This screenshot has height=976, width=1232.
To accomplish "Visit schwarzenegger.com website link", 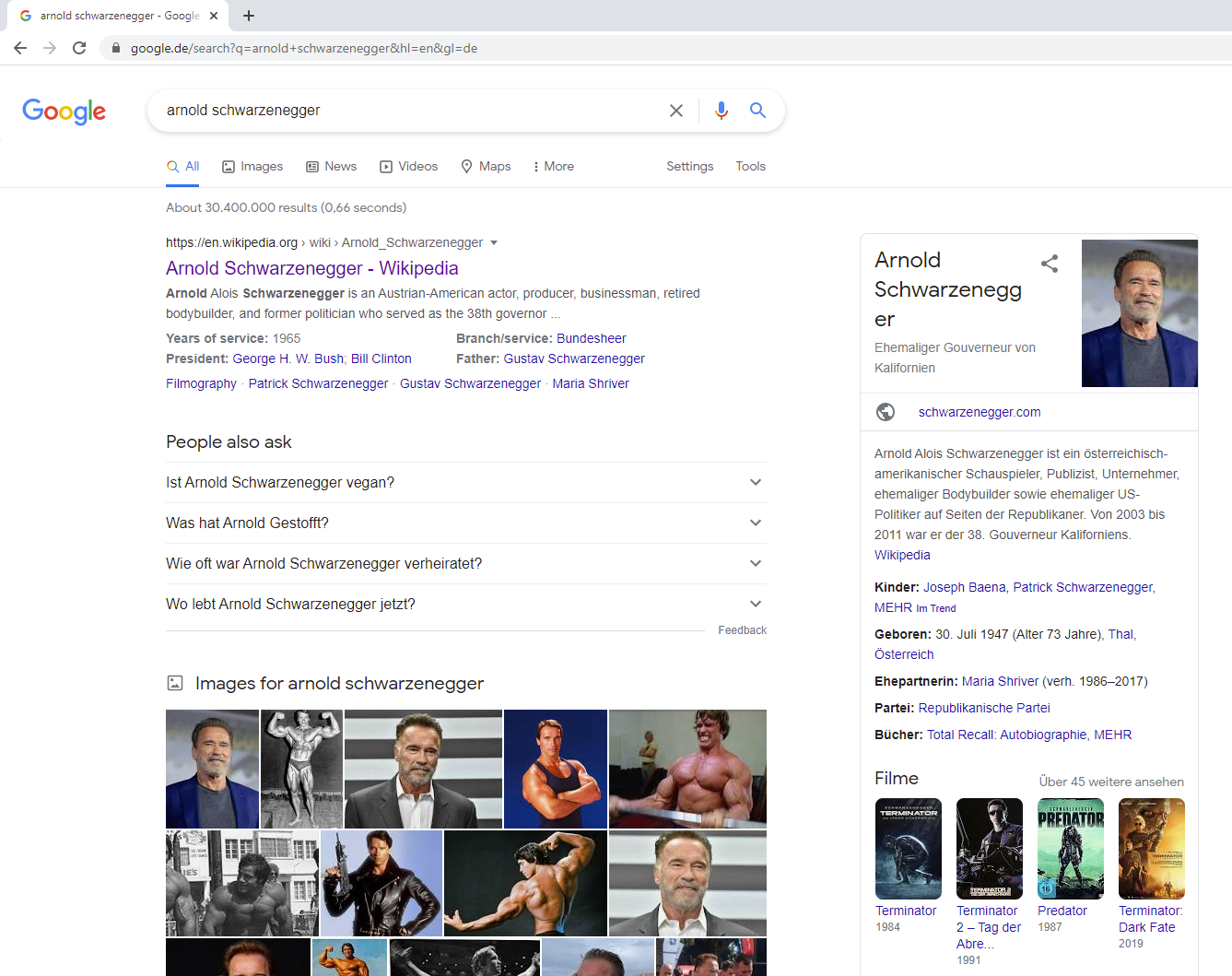I will pos(980,412).
